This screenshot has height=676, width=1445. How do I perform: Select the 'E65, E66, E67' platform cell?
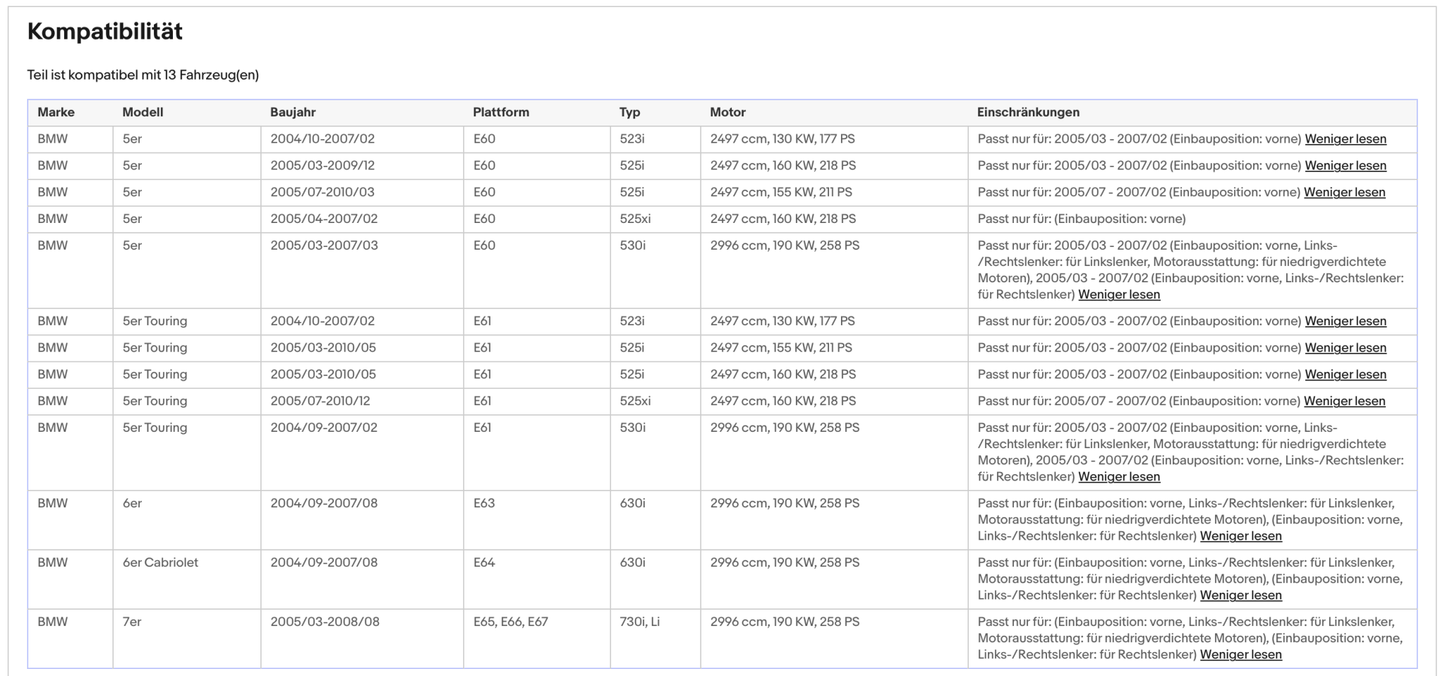click(511, 622)
